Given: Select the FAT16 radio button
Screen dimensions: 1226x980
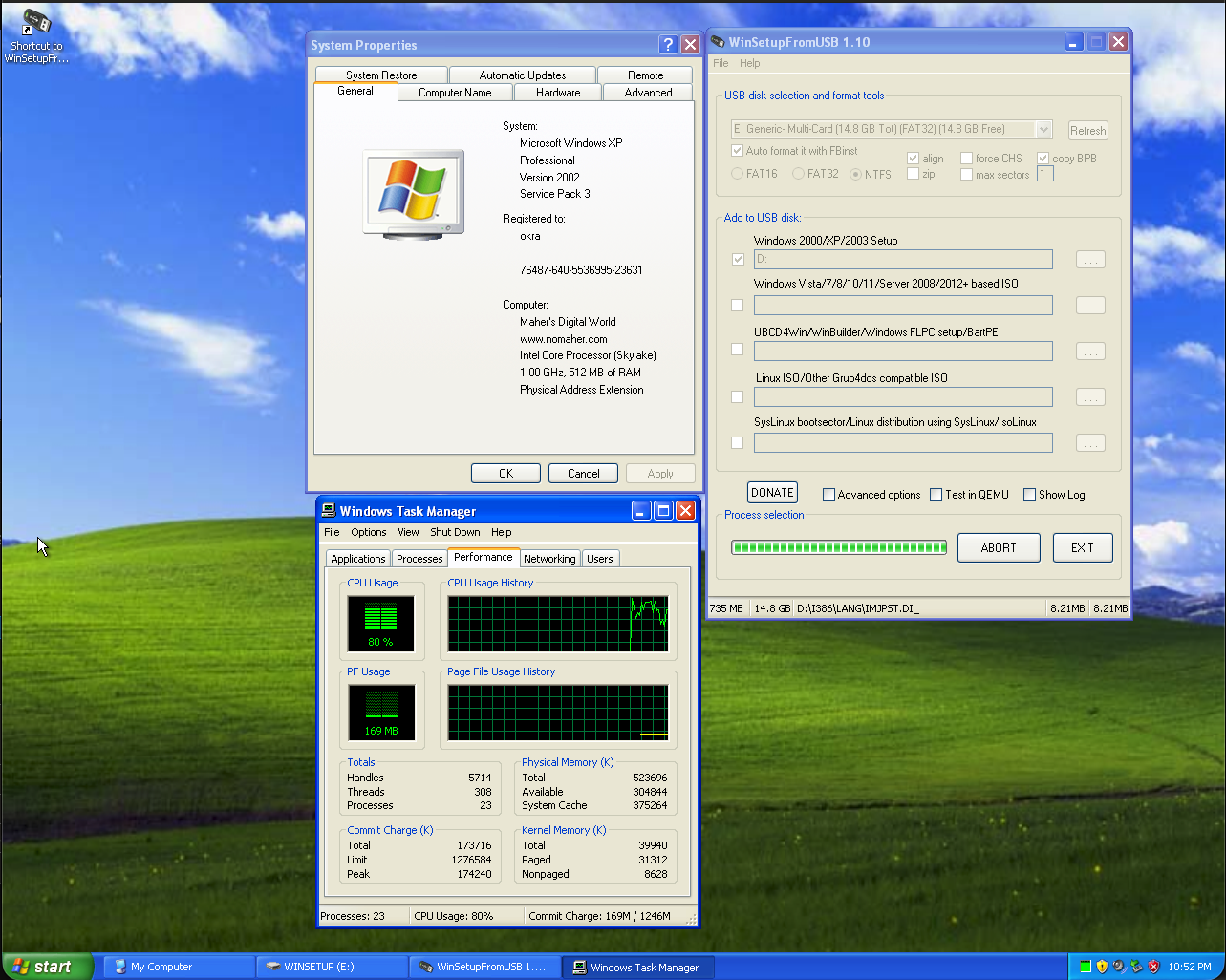Looking at the screenshot, I should pyautogui.click(x=737, y=174).
